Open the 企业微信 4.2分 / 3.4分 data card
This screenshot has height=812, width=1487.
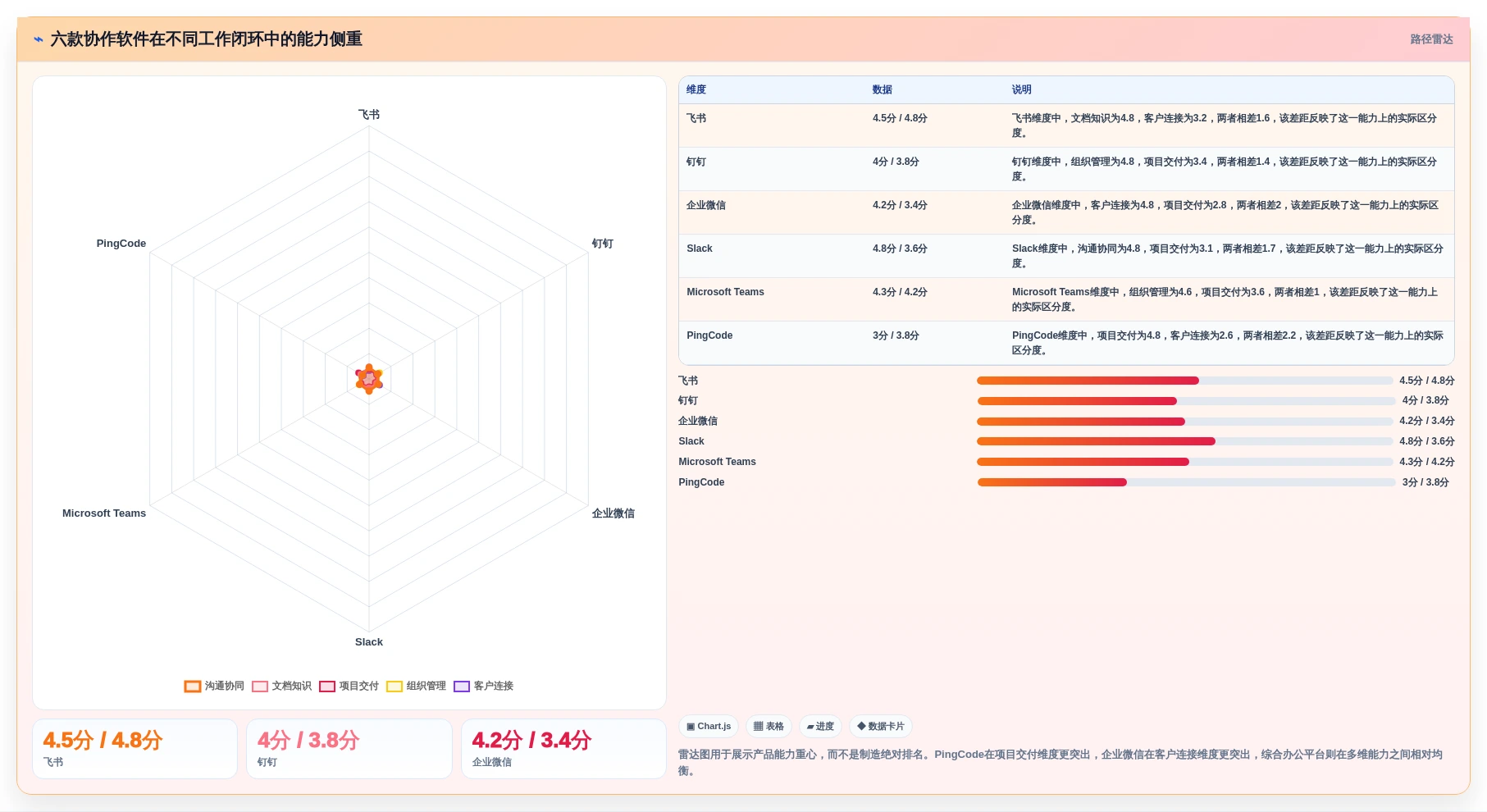click(x=563, y=749)
